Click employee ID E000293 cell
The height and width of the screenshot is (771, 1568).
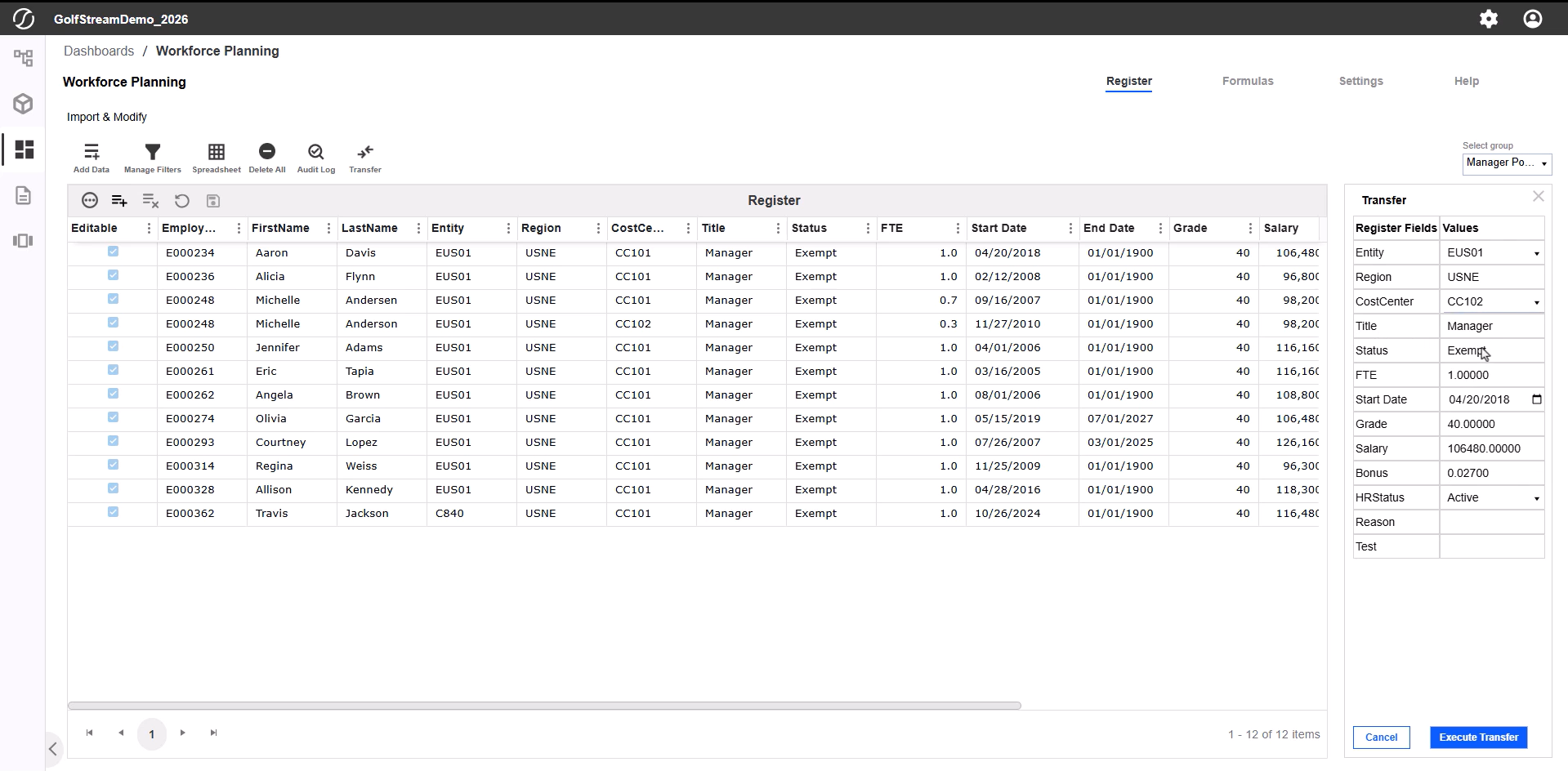(202, 442)
